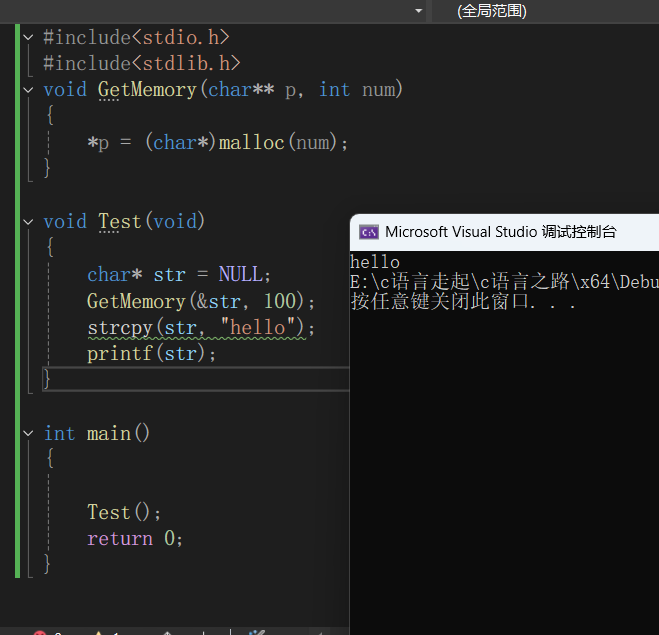Screen dimensions: 659x635
Task: Collapse the int main() function chevron
Action: [x=28, y=433]
